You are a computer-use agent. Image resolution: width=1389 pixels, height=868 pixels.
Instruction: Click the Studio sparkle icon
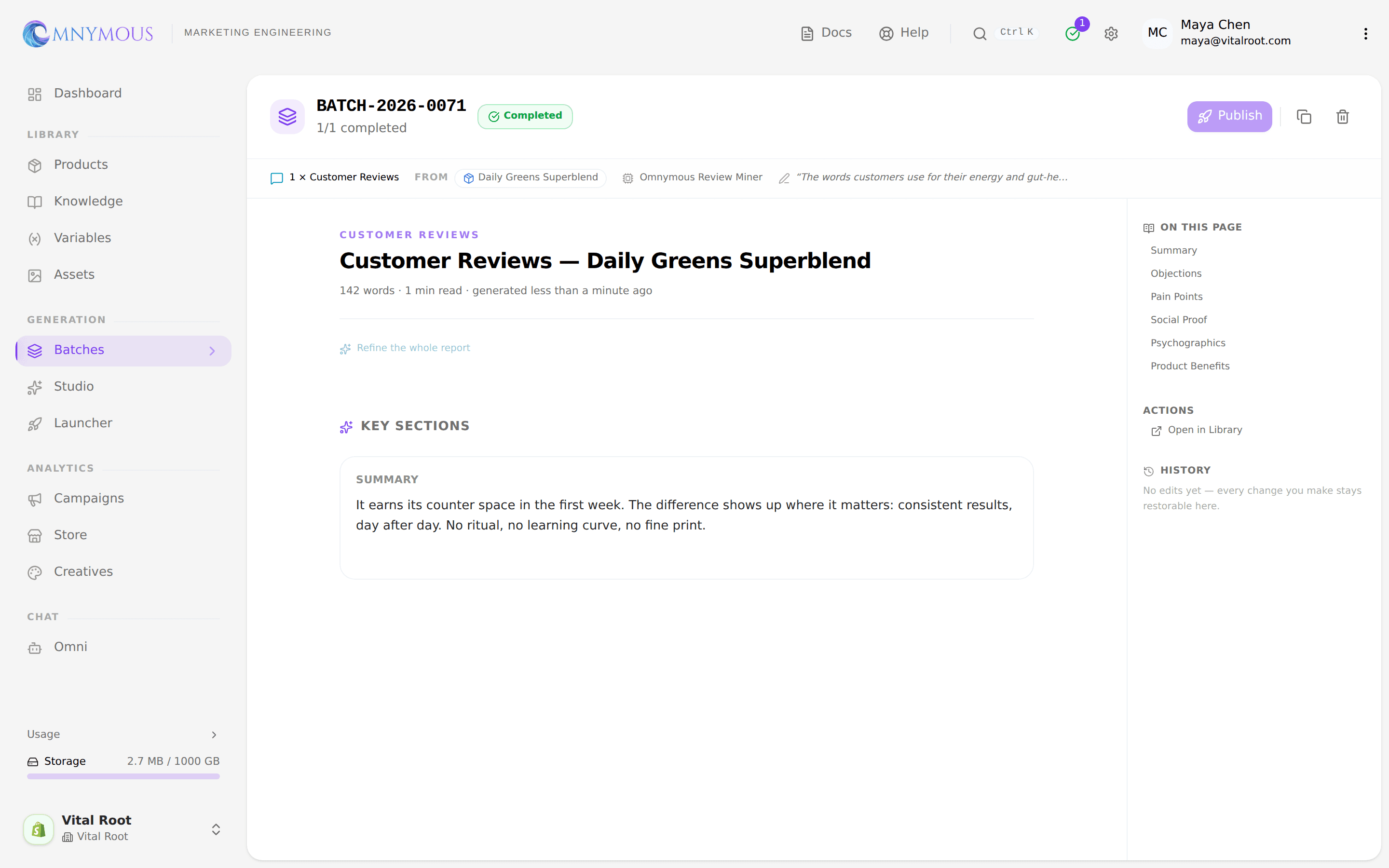35,388
